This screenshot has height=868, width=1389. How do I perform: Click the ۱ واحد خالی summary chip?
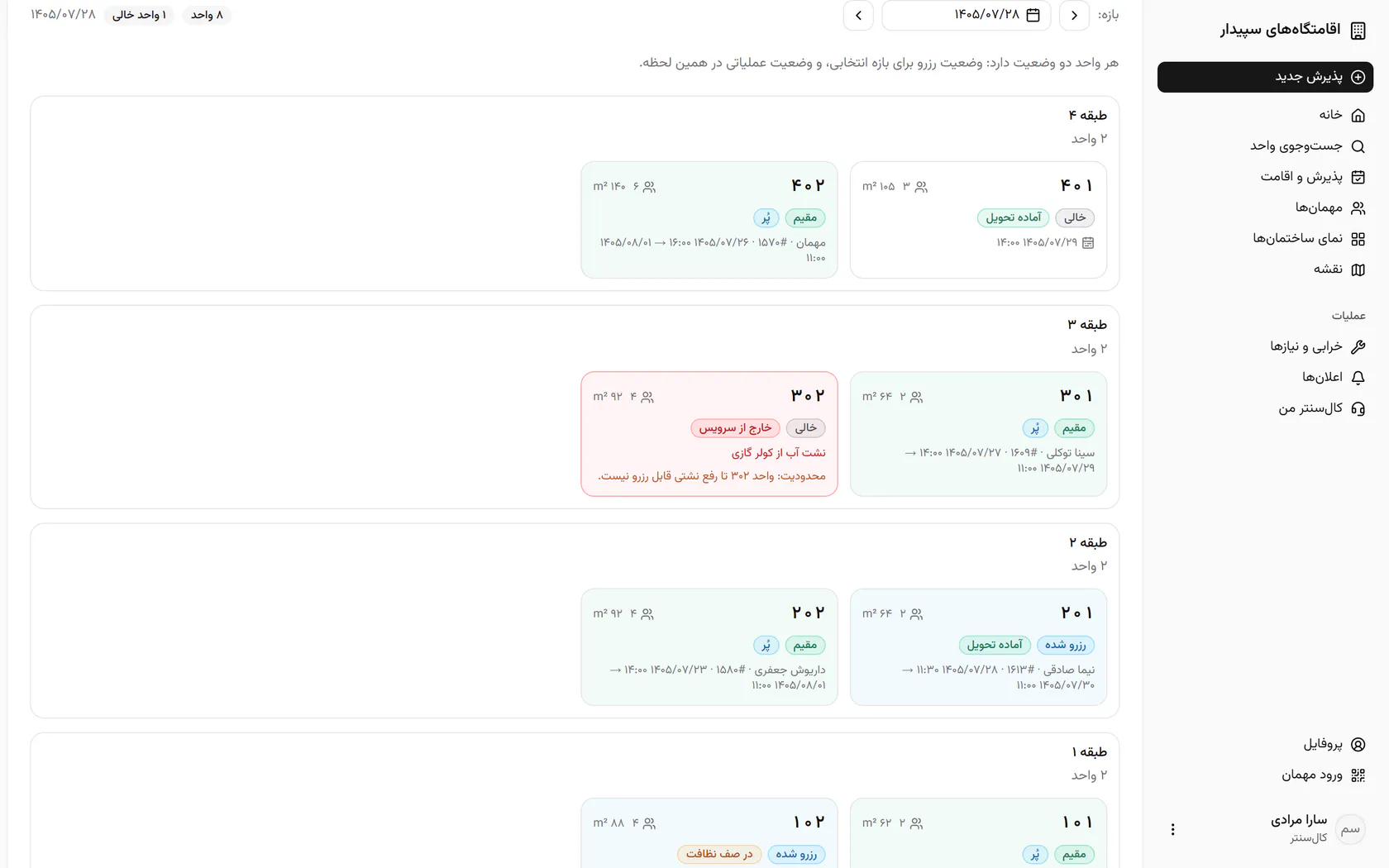(x=139, y=15)
